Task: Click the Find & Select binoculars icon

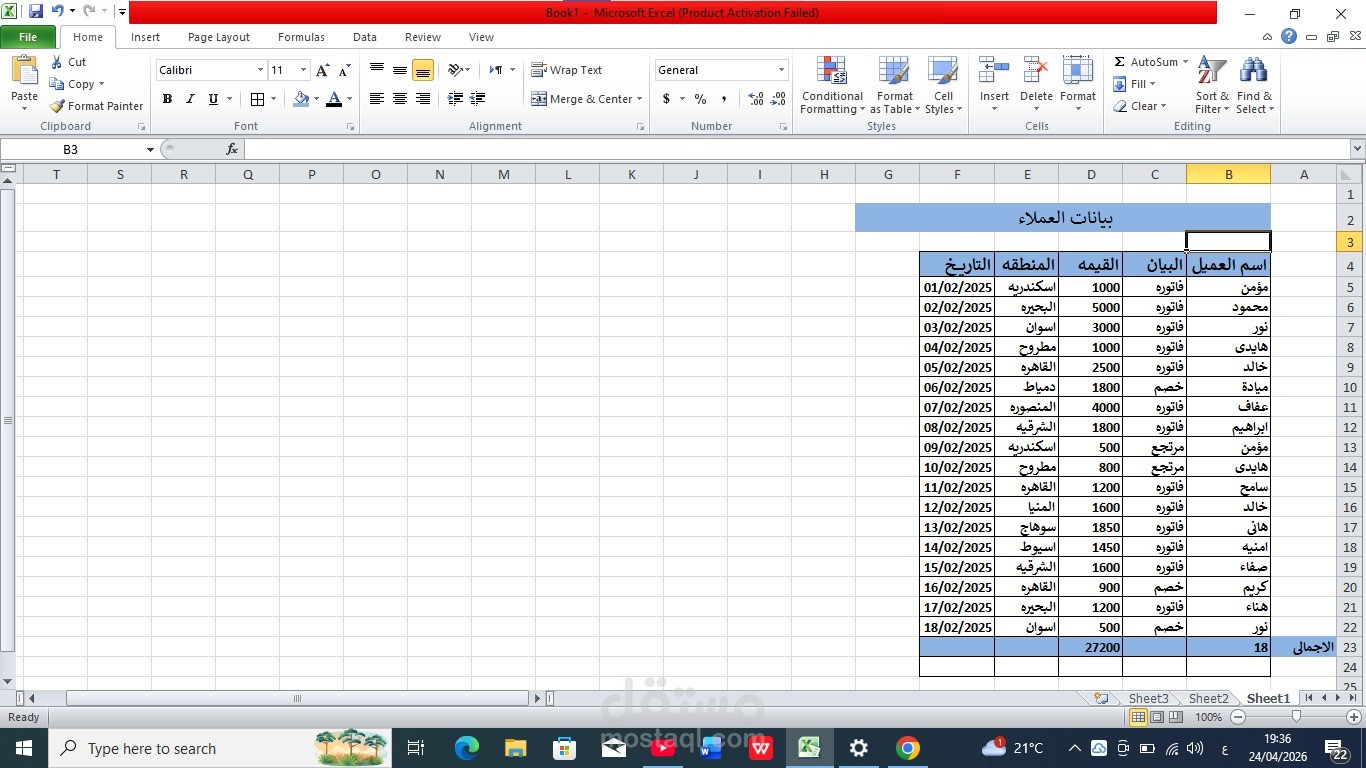Action: click(1253, 71)
